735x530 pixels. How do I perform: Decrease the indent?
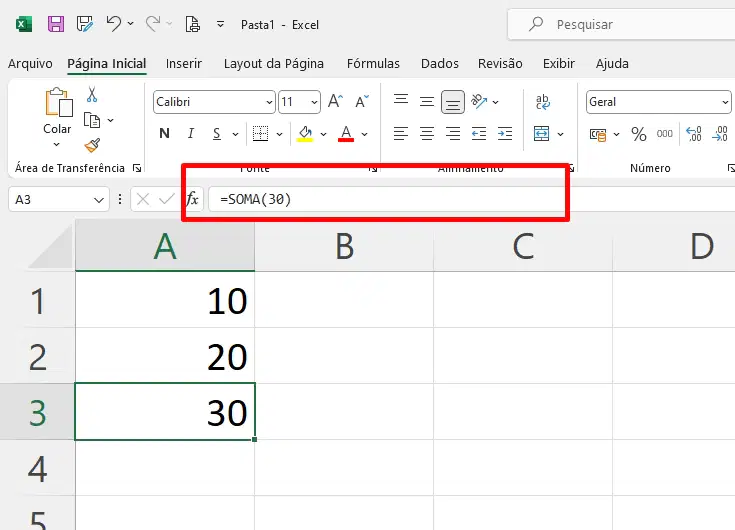pos(479,134)
